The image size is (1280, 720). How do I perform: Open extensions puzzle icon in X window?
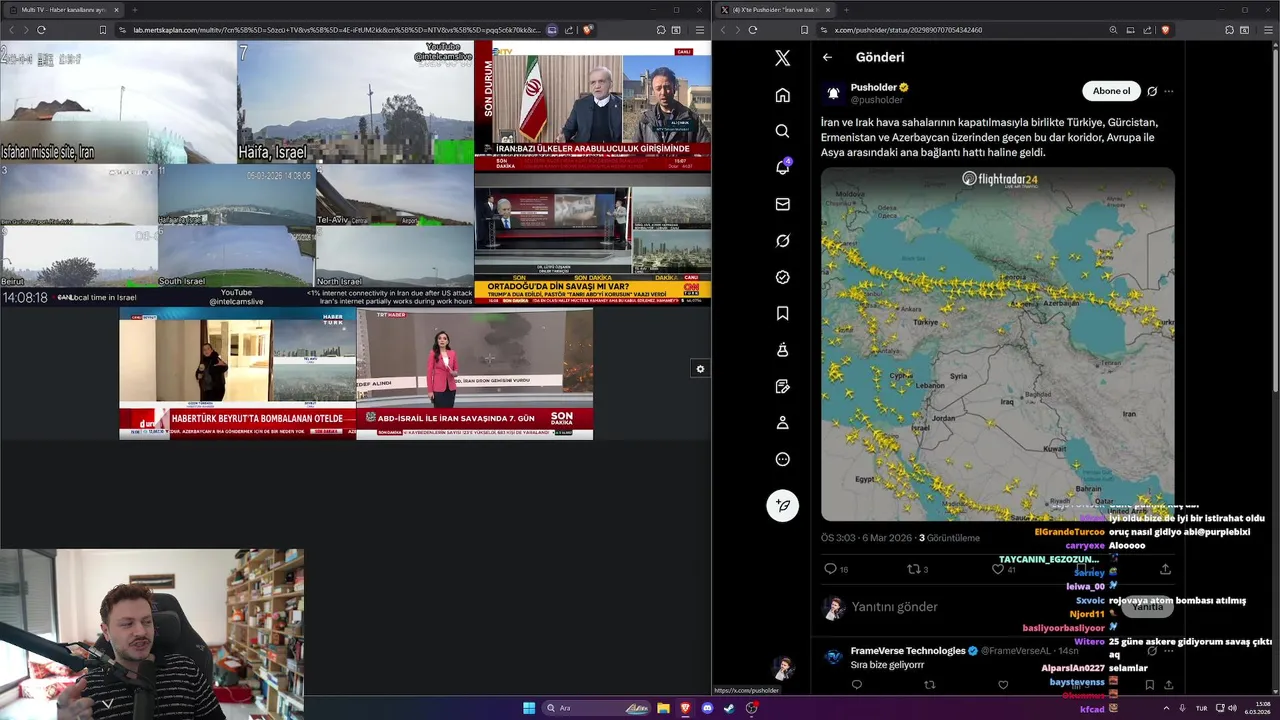pyautogui.click(x=1229, y=30)
